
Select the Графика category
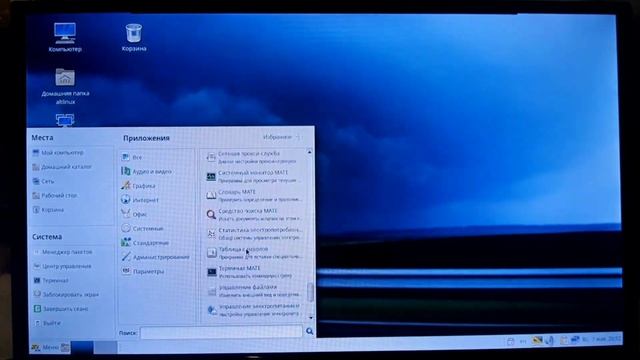pos(138,186)
